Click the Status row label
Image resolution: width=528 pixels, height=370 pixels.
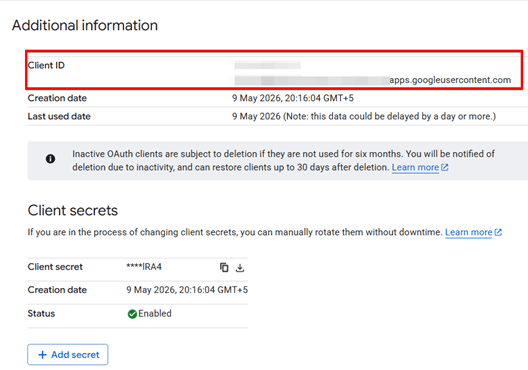pyautogui.click(x=41, y=313)
